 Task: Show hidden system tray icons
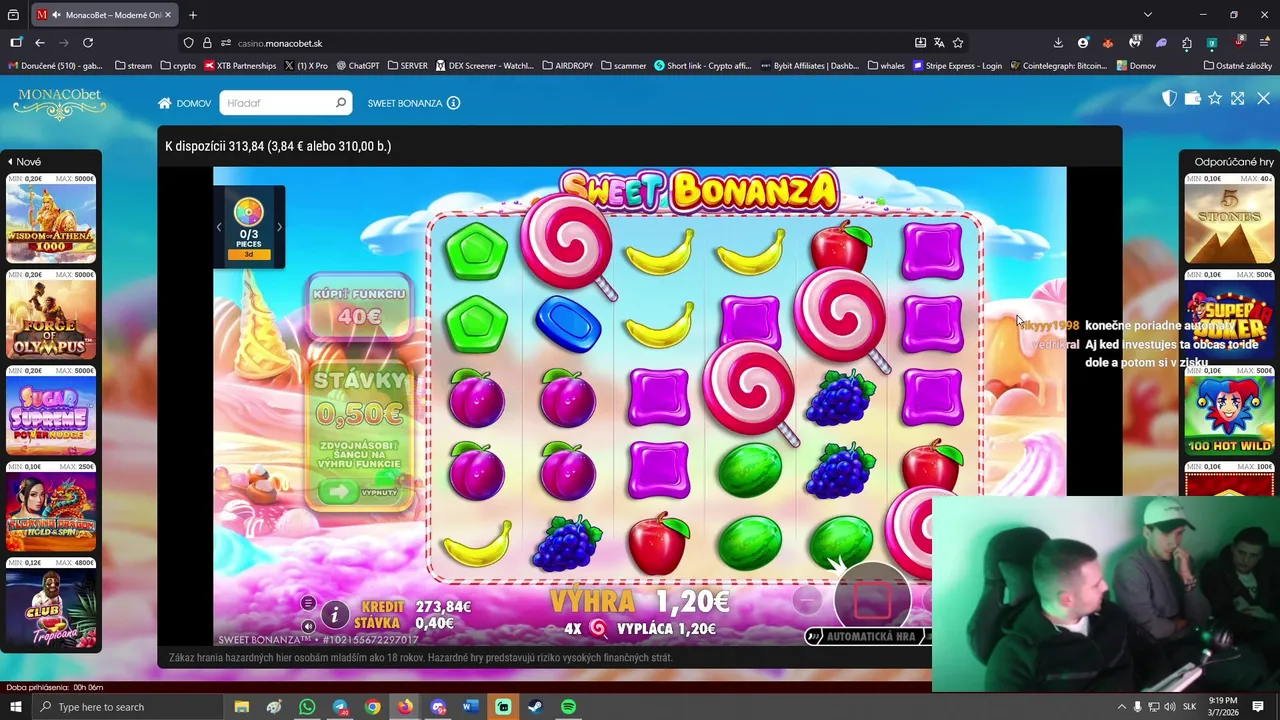(1120, 707)
